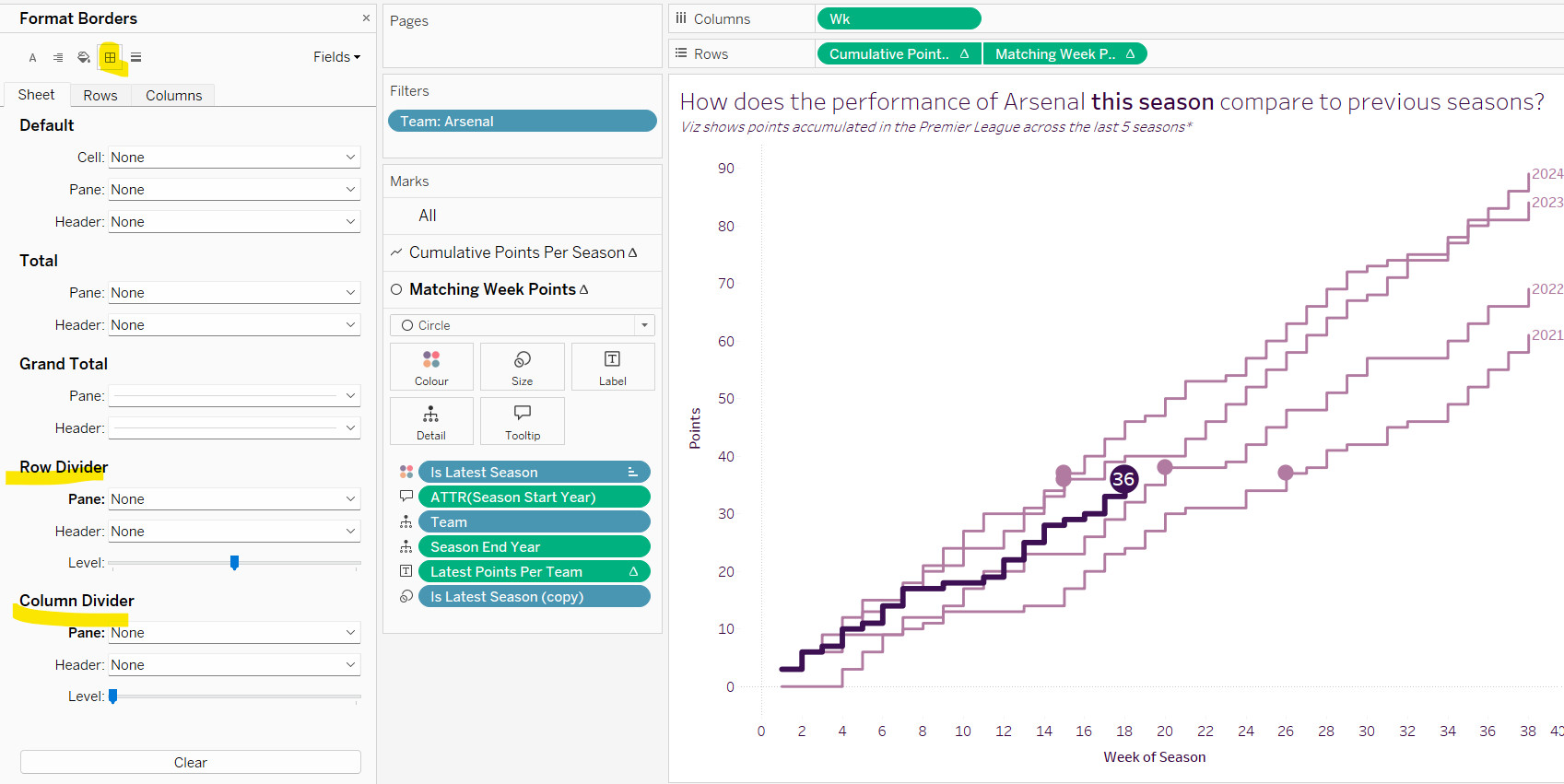This screenshot has height=784, width=1564.
Task: Switch to the Rows tab
Action: (x=100, y=95)
